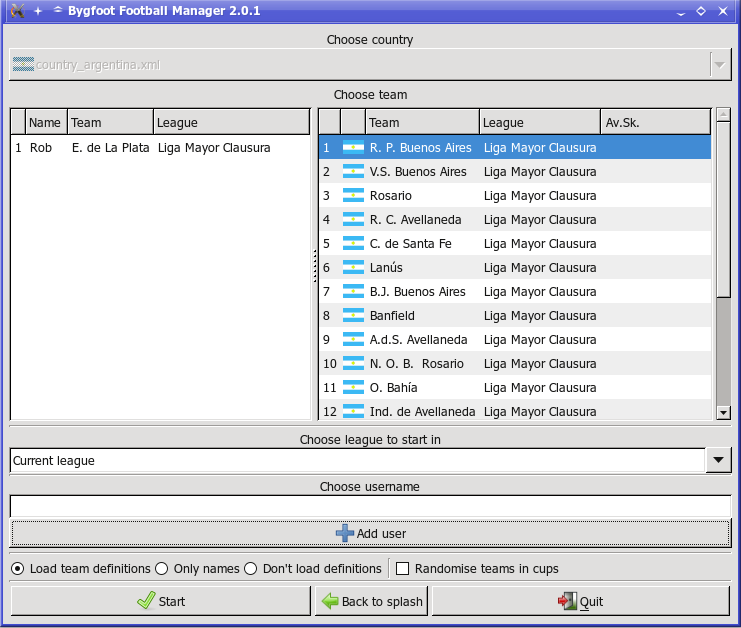Select team N. O. B. Rosario

tap(515, 364)
